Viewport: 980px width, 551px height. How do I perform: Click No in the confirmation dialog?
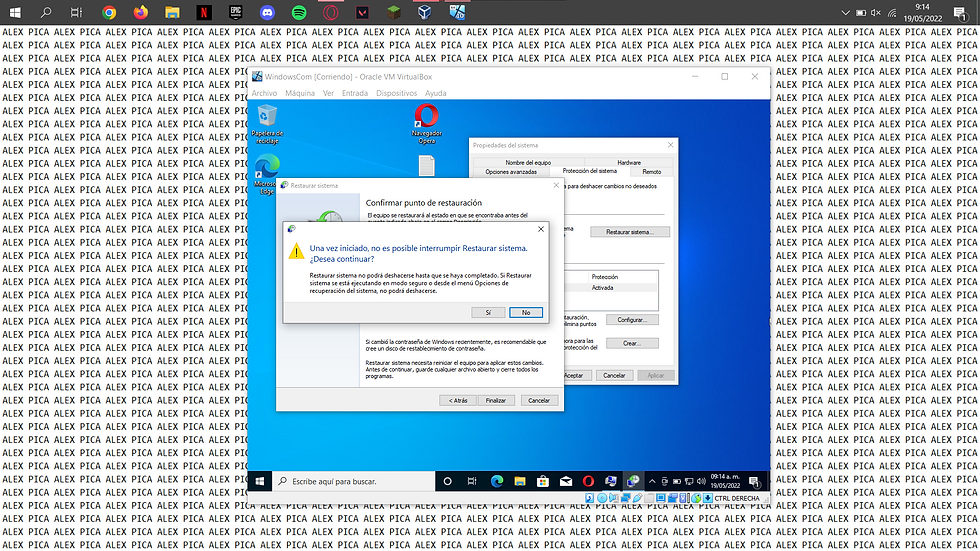coord(526,312)
